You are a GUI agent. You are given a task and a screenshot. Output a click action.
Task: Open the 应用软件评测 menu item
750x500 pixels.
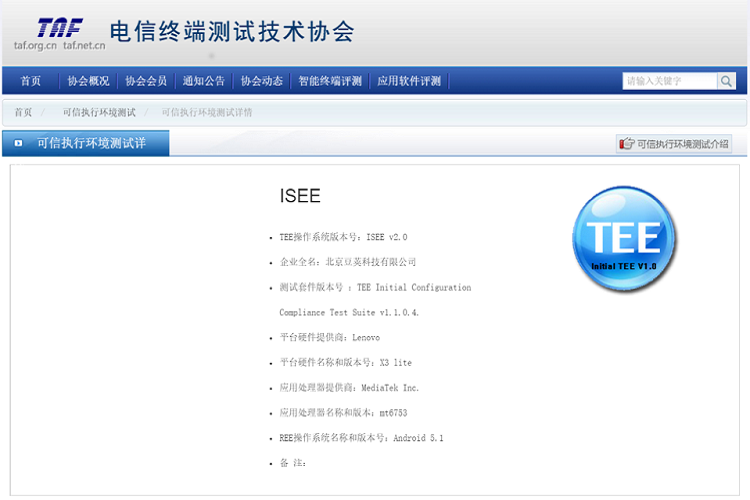[409, 81]
